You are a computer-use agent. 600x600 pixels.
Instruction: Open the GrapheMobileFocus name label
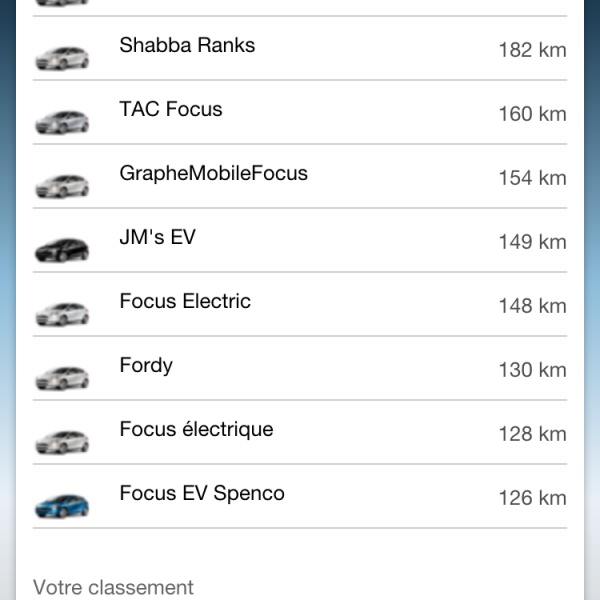pyautogui.click(x=213, y=173)
